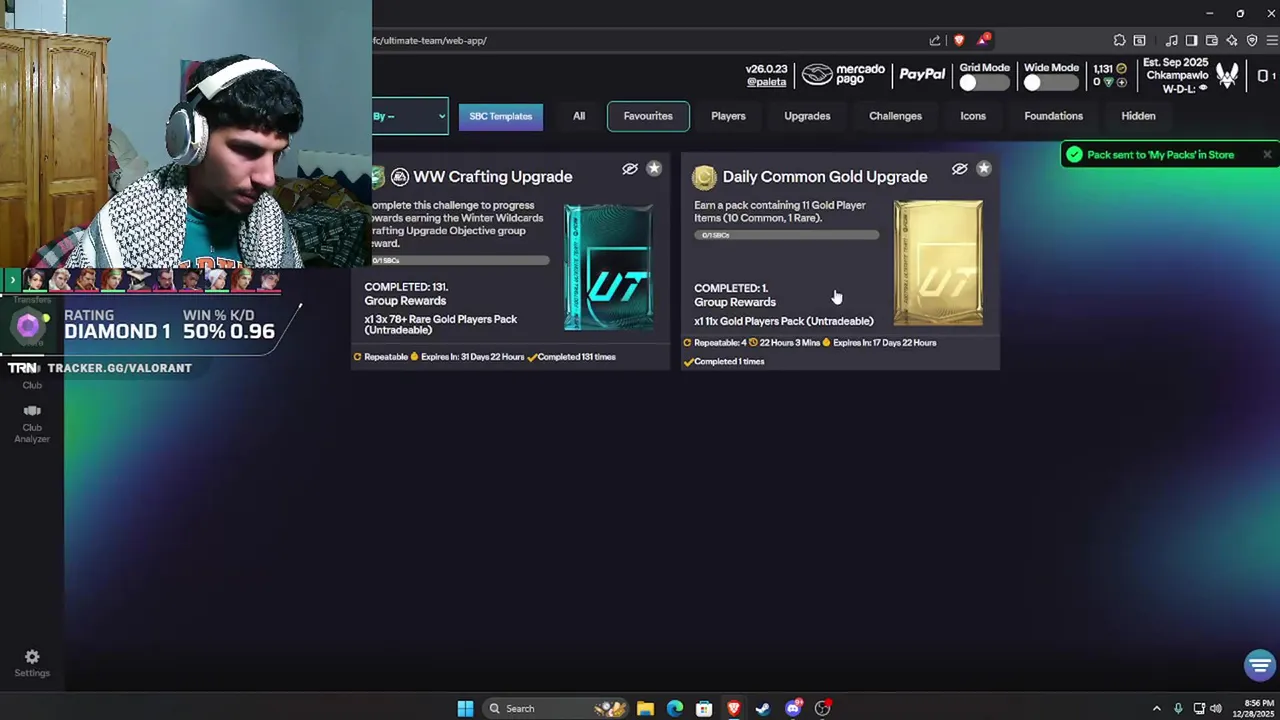The height and width of the screenshot is (720, 1280).
Task: Open OBS Studio from the taskbar
Action: coord(822,708)
